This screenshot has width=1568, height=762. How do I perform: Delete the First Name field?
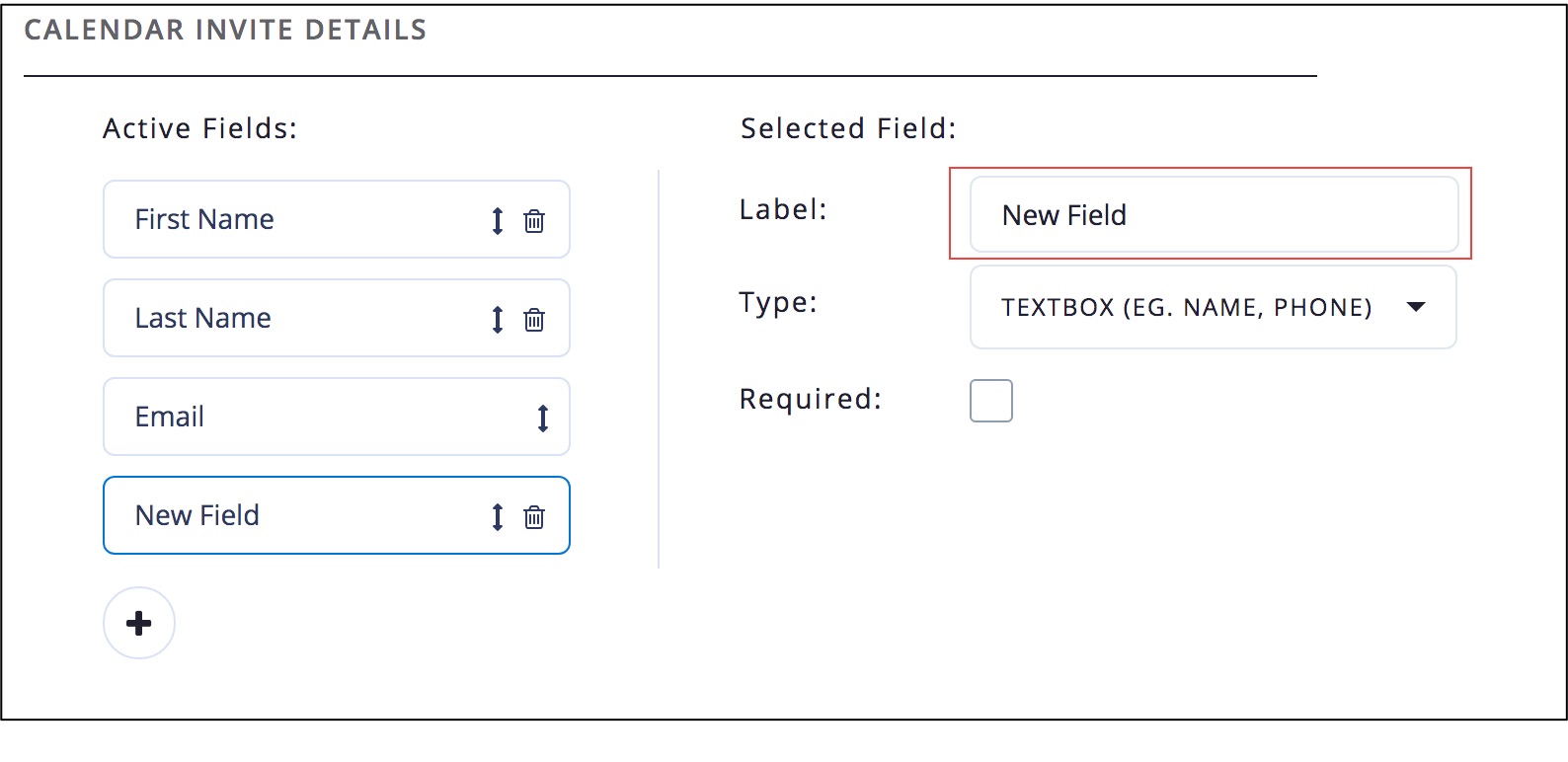(534, 221)
